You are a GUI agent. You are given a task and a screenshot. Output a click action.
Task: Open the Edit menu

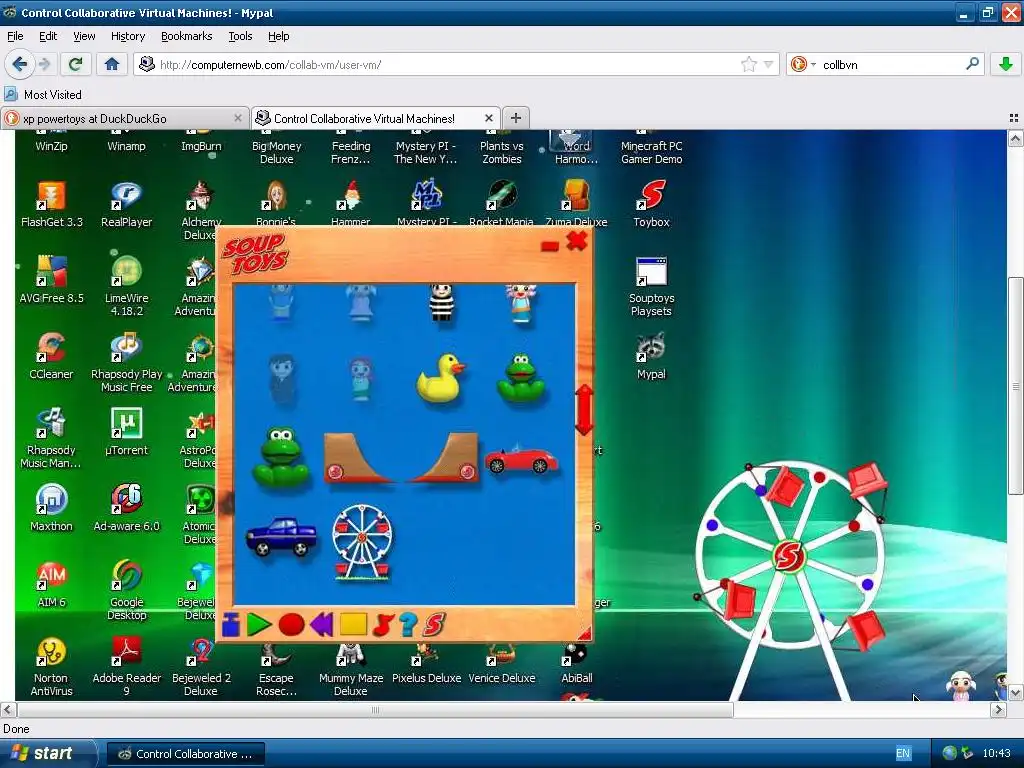click(48, 36)
